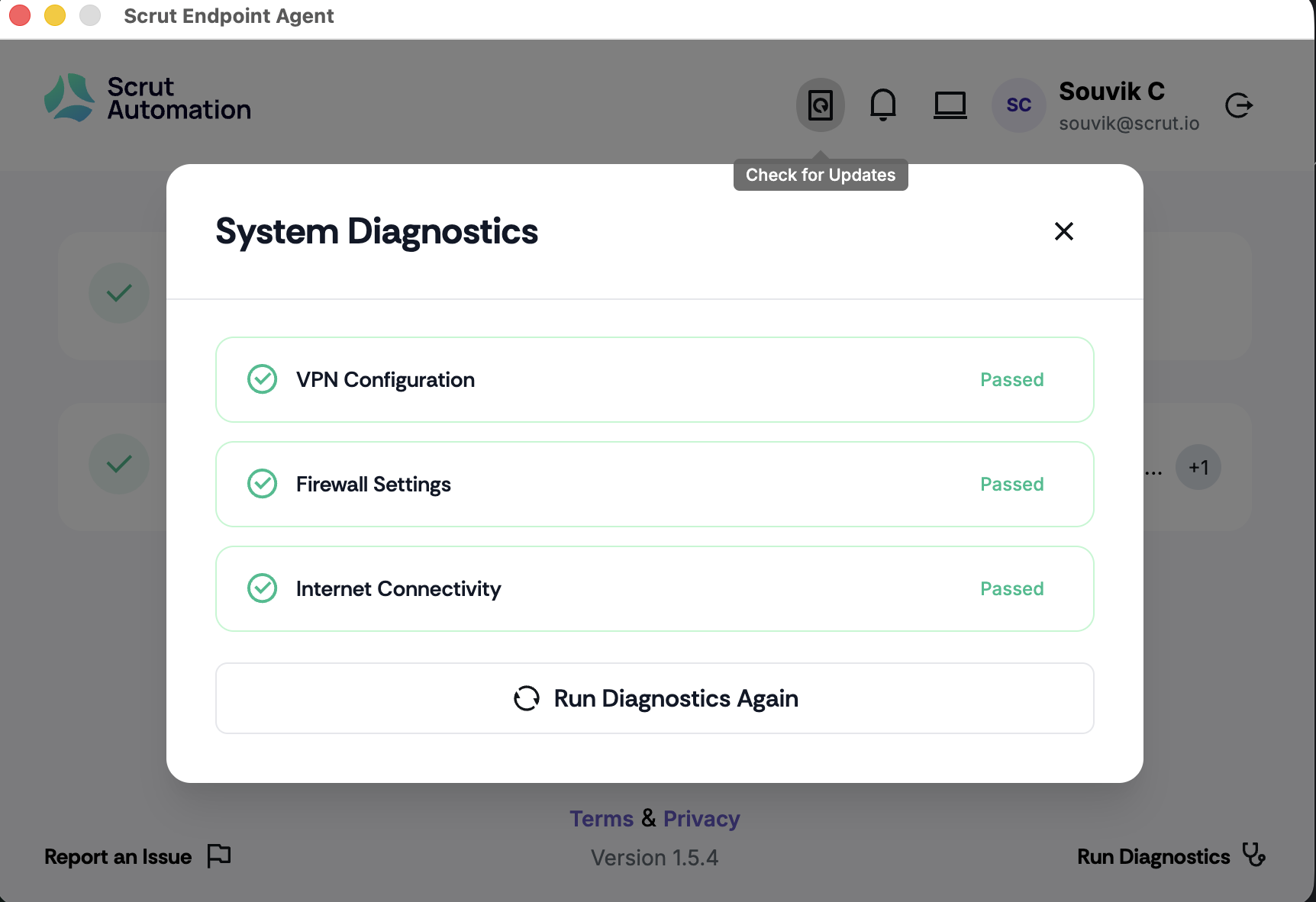The width and height of the screenshot is (1316, 902).
Task: Open the Privacy link
Action: 702,819
